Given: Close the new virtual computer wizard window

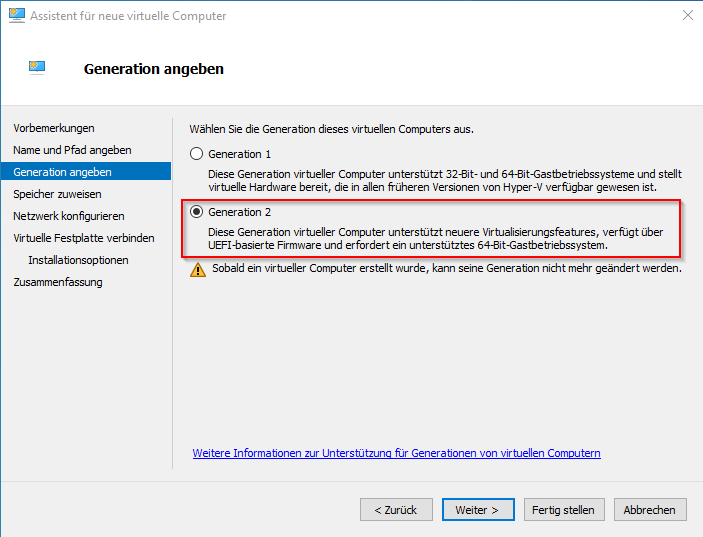Looking at the screenshot, I should click(688, 16).
